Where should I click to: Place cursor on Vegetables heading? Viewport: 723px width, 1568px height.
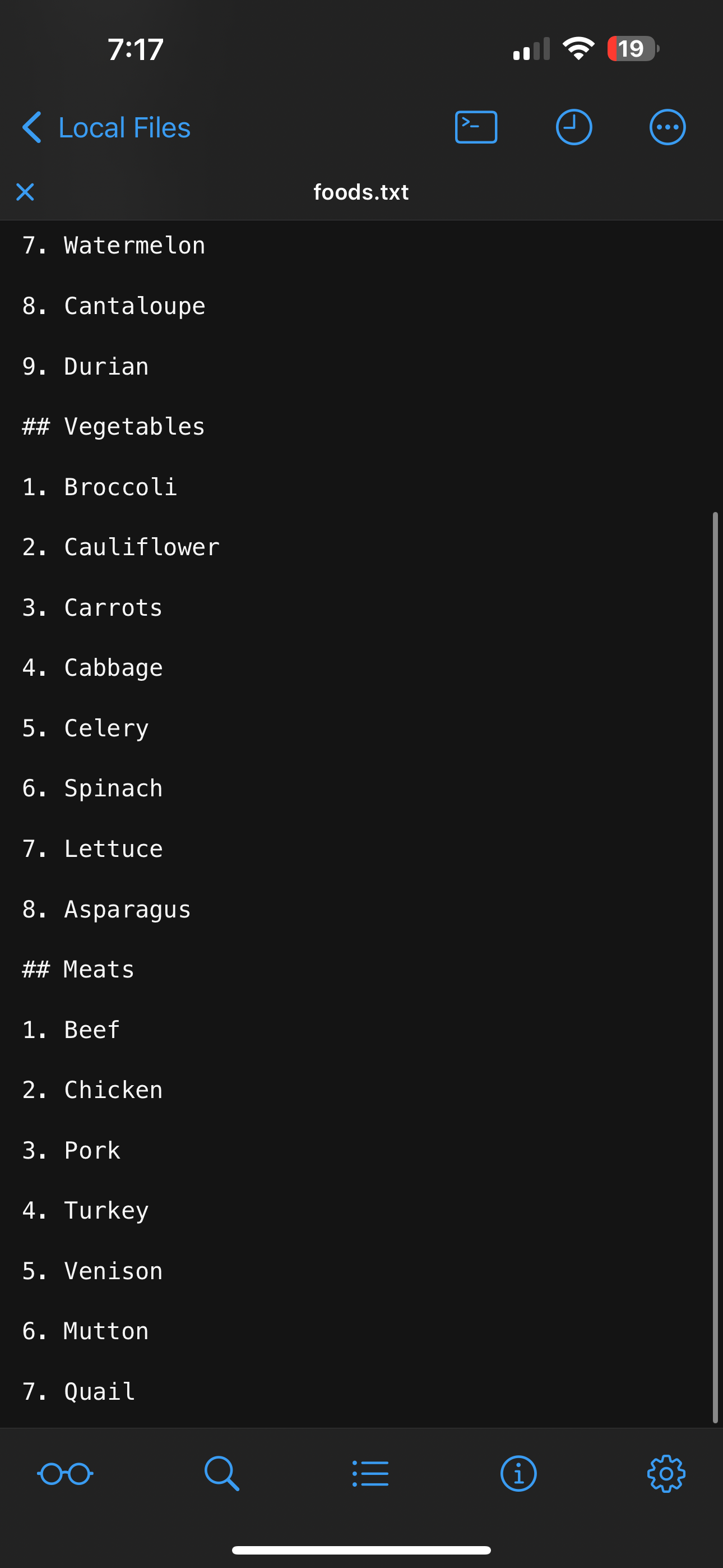pyautogui.click(x=134, y=427)
